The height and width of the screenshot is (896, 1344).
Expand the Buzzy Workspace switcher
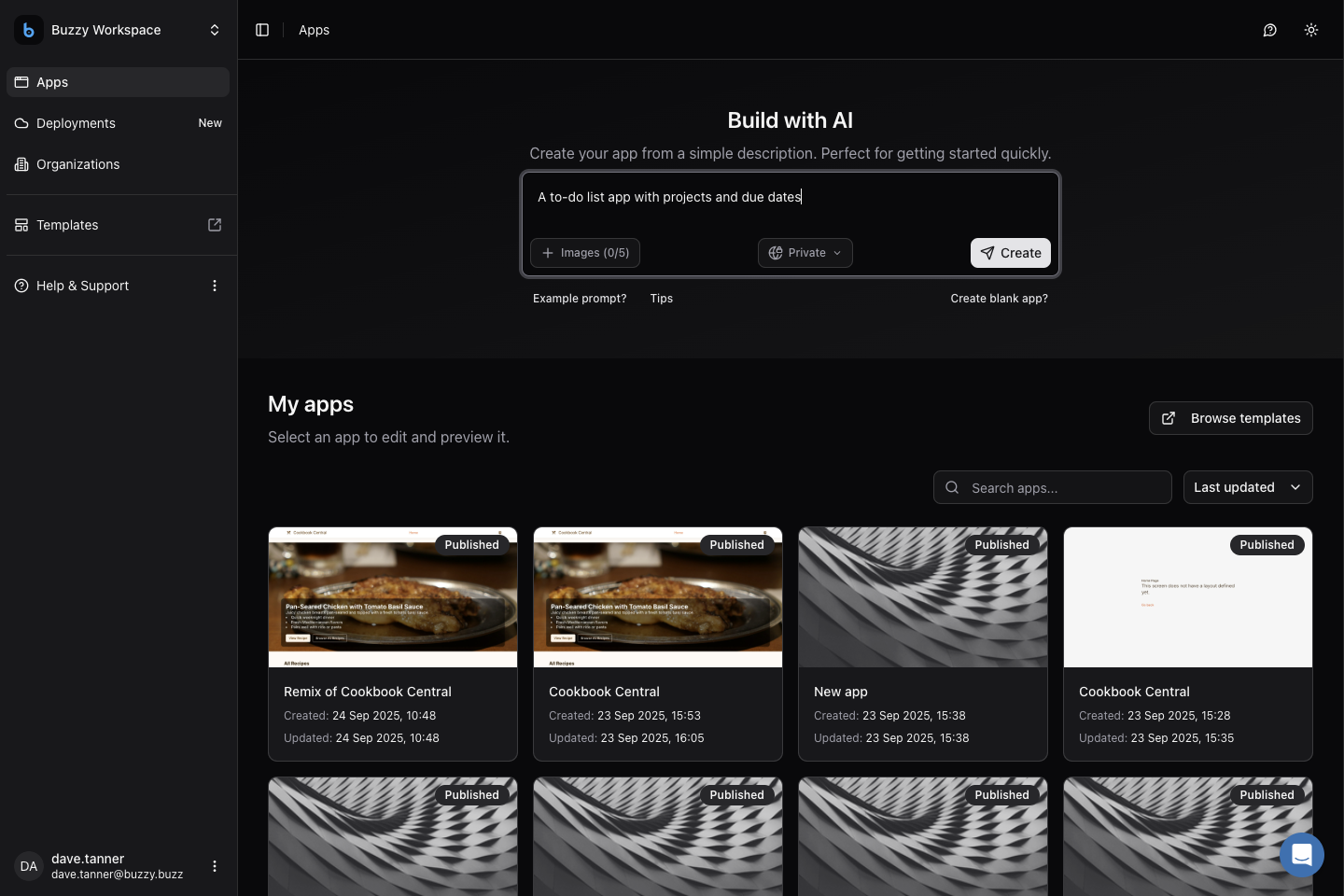[x=214, y=30]
